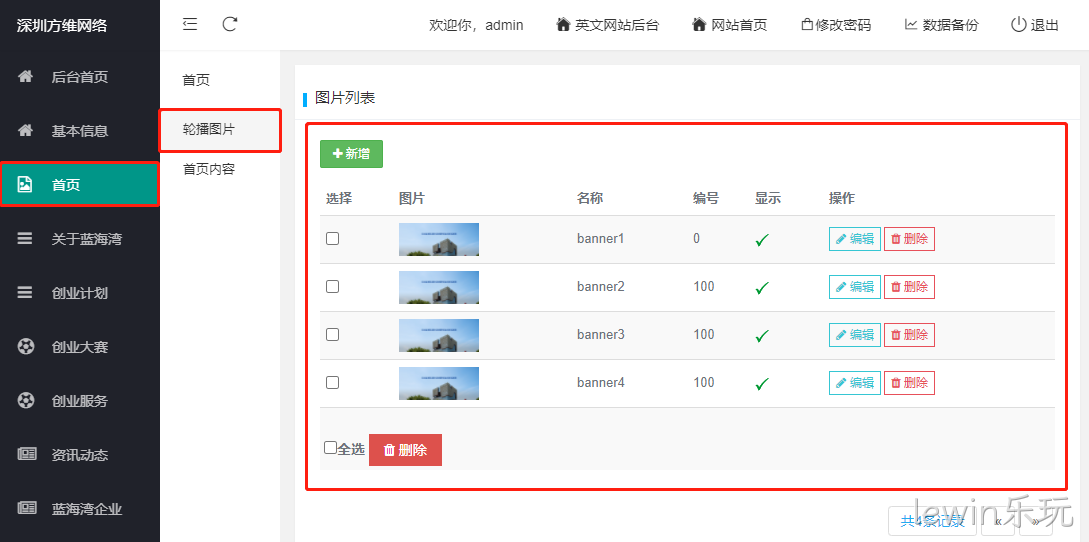This screenshot has width=1089, height=542.
Task: Click the red bulk 删除 button
Action: coord(405,450)
